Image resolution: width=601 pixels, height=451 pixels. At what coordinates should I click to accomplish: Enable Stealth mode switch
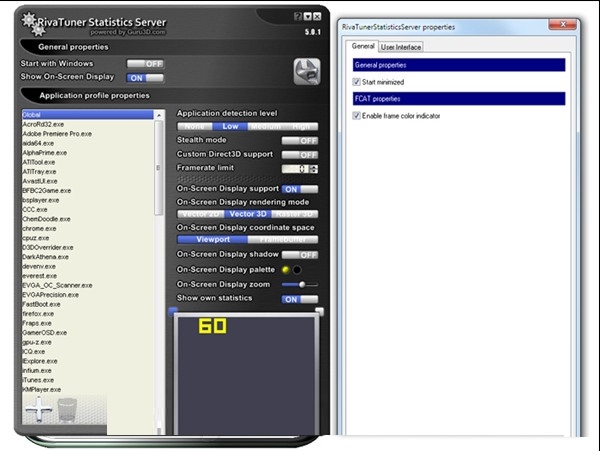pos(299,141)
